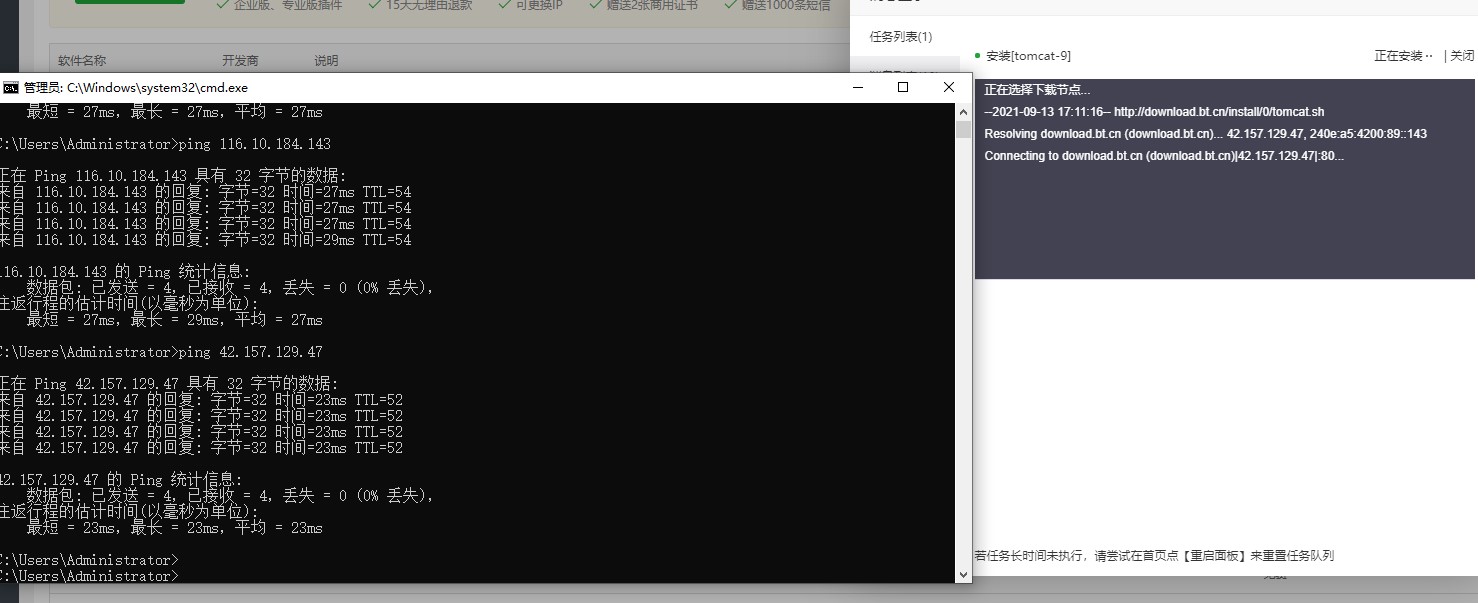Click green status dot beside 安装[tomcat-9]
Screen dimensions: 1478x603
(977, 56)
